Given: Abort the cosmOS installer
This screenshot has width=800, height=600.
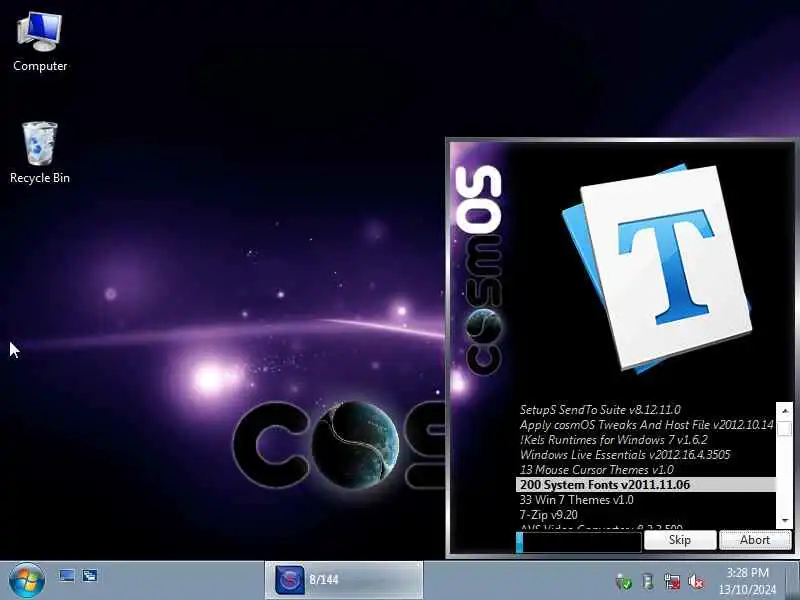Looking at the screenshot, I should (755, 540).
